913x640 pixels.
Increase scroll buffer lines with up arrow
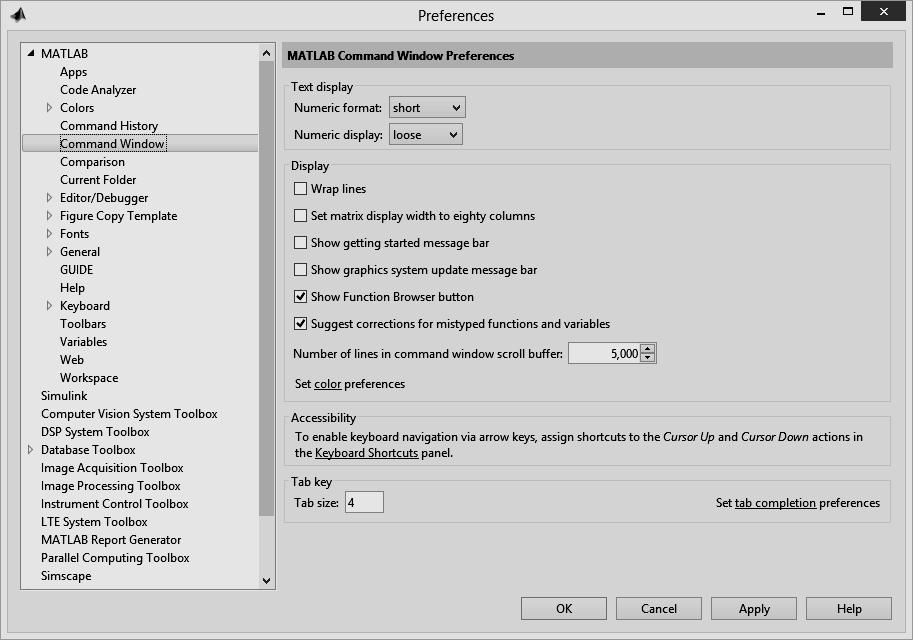click(x=647, y=349)
